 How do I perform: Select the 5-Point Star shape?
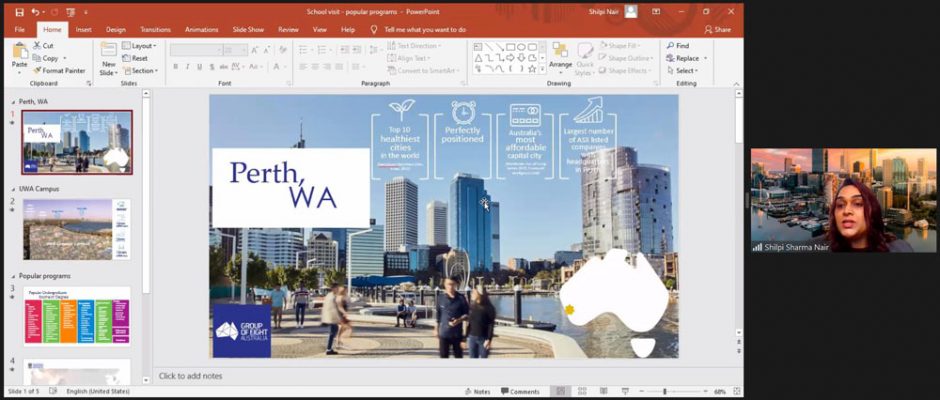coord(532,68)
